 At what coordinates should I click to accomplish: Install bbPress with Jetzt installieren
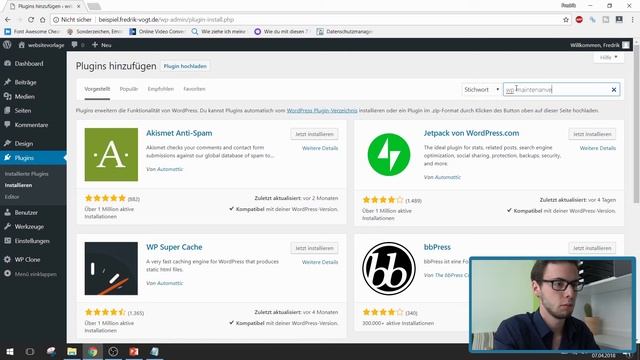click(x=592, y=248)
